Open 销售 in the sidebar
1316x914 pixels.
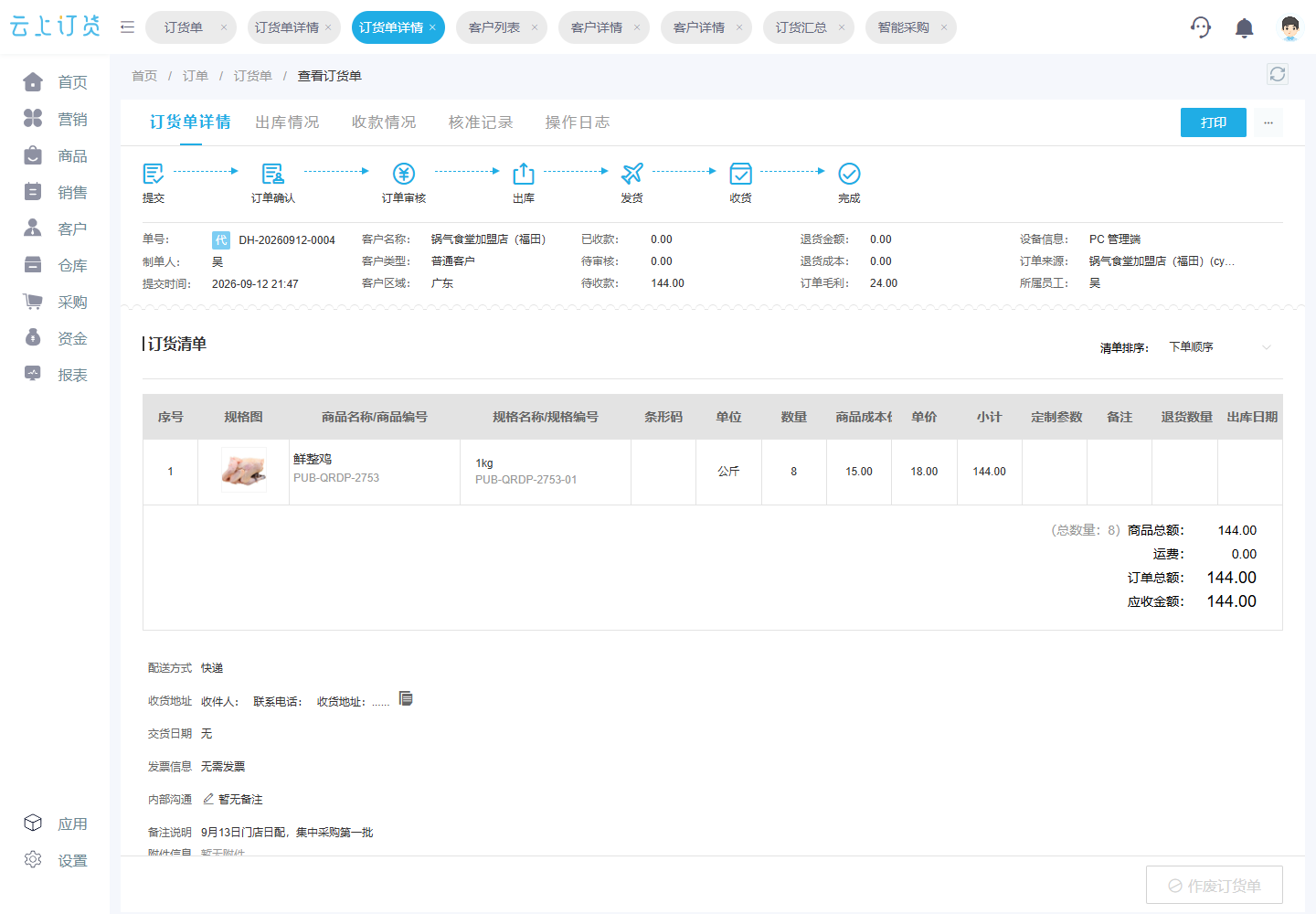coord(55,192)
